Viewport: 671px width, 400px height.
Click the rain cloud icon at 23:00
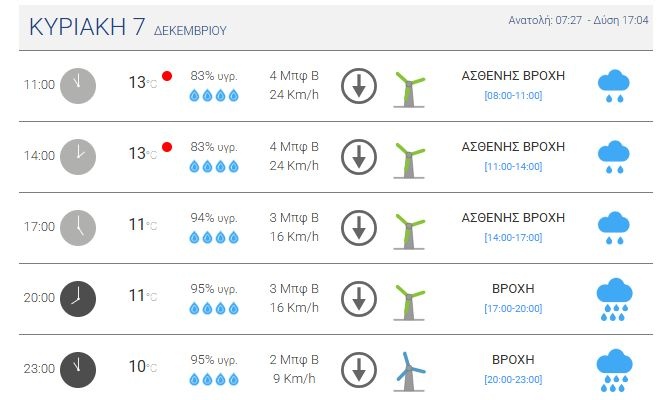[614, 370]
